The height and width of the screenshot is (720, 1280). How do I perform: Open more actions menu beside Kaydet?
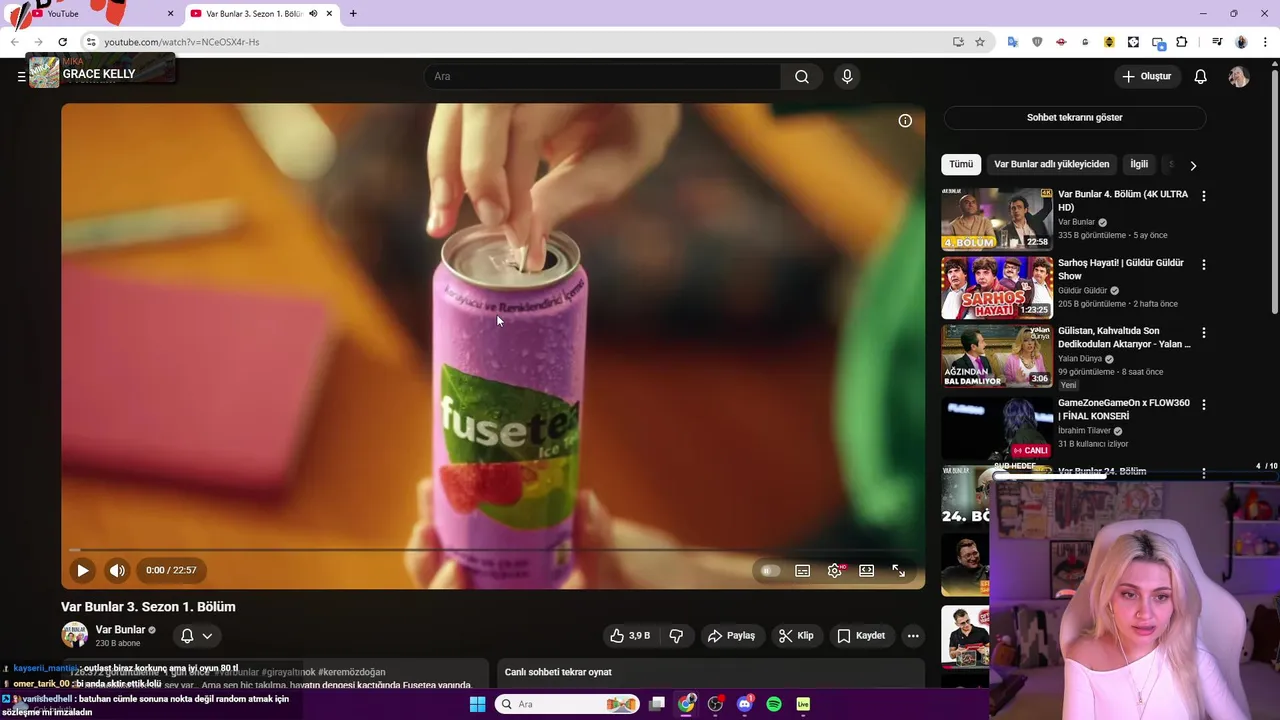pos(913,636)
